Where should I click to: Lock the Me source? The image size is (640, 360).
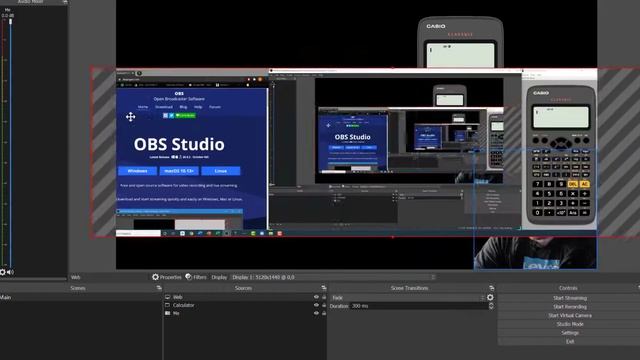click(324, 313)
